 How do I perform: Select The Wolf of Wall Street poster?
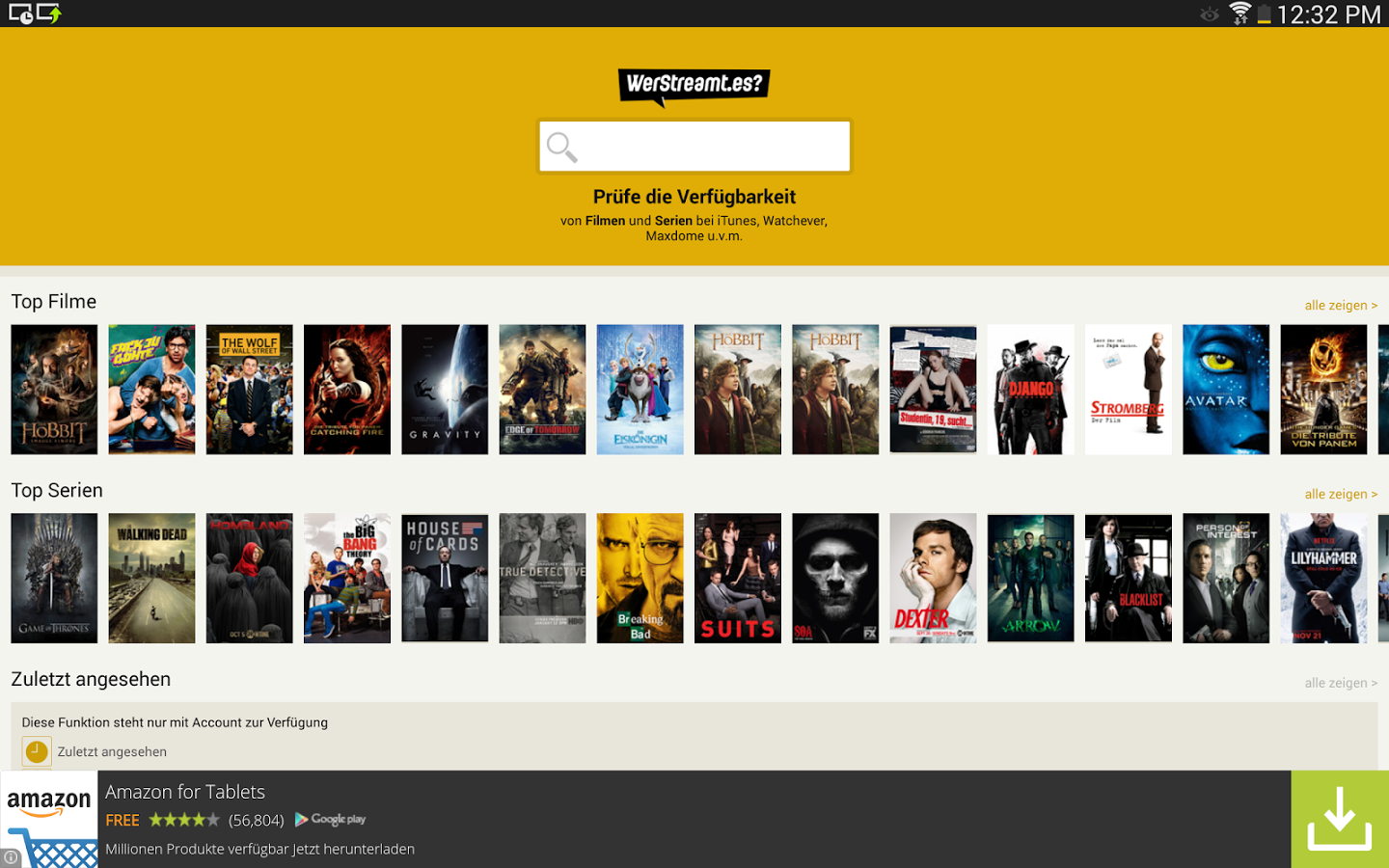[250, 390]
